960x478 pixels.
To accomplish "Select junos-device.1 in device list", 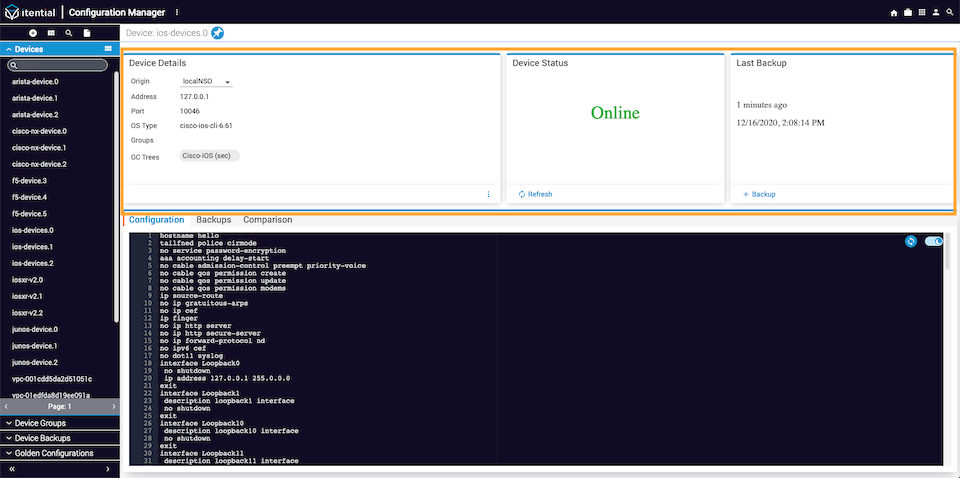I will point(35,346).
